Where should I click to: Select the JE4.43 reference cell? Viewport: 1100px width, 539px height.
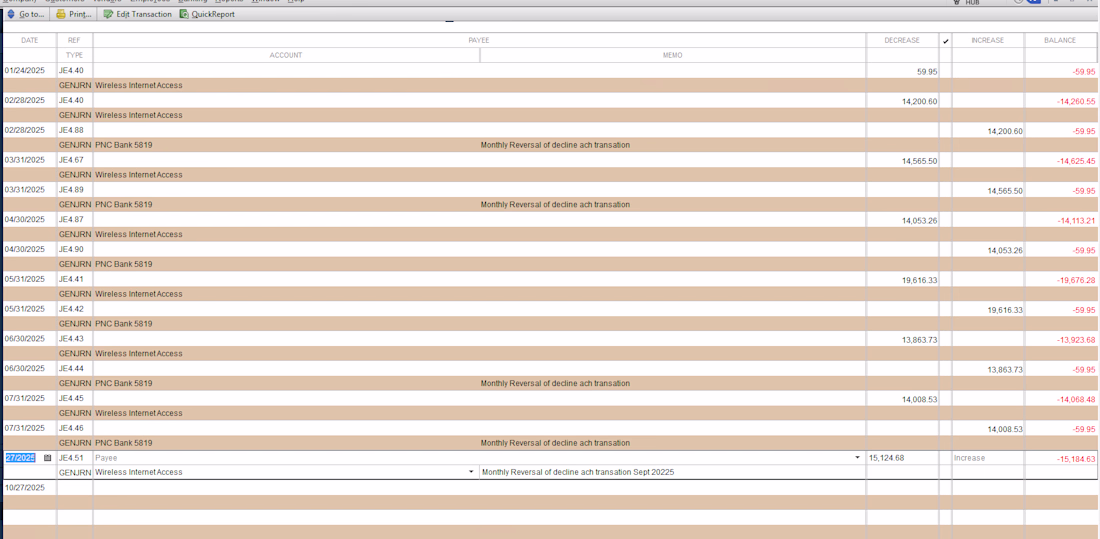(71, 338)
